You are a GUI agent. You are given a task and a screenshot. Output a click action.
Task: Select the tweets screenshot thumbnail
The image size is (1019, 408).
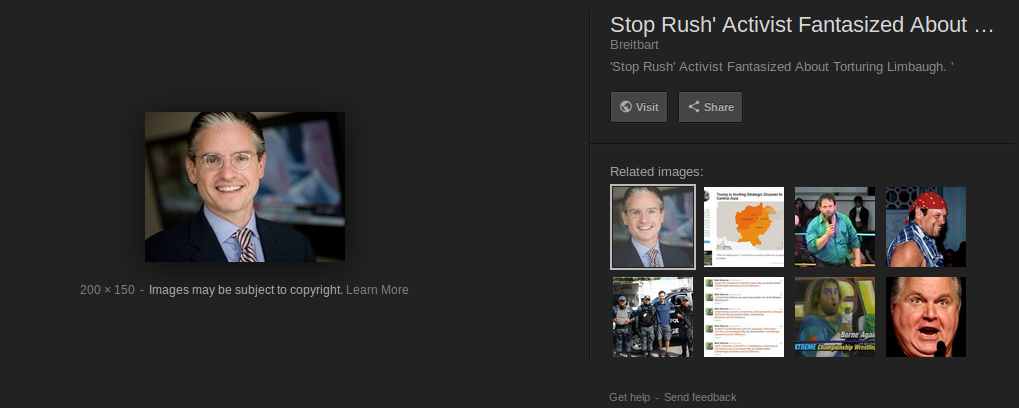tap(744, 317)
